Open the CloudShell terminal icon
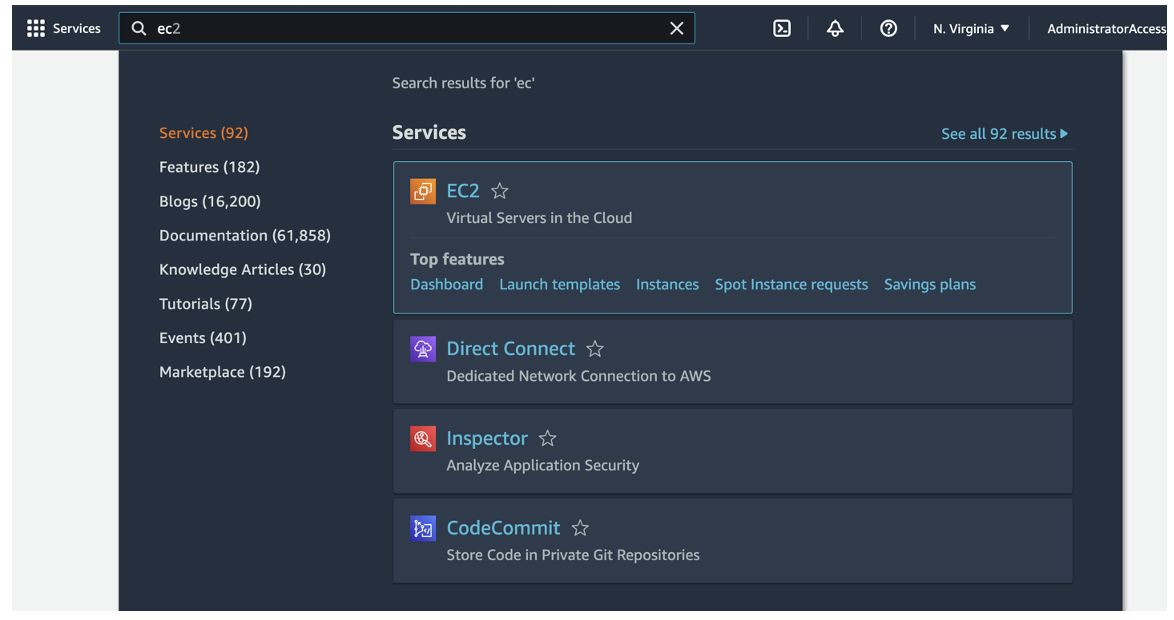Viewport: 1174px width, 620px height. click(782, 28)
